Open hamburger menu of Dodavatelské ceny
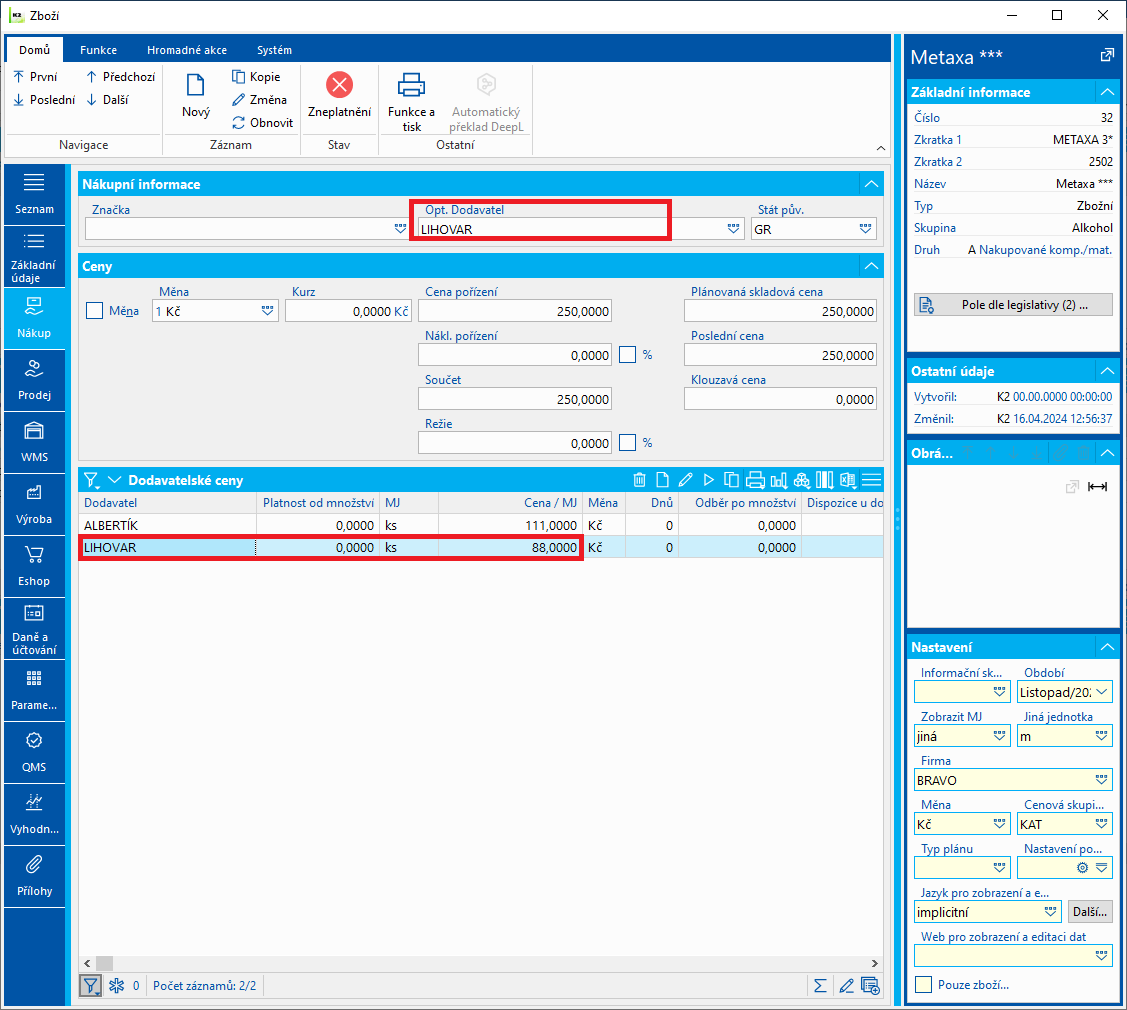The image size is (1127, 1010). (x=871, y=479)
